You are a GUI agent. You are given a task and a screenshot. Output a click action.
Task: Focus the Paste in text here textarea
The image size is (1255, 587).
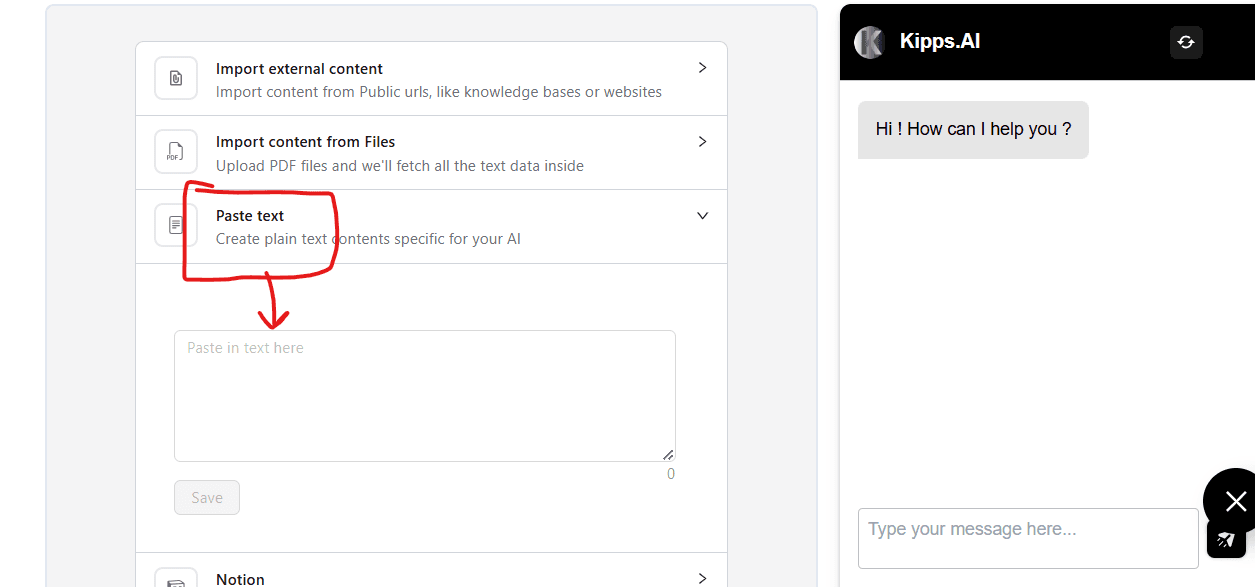pos(424,396)
